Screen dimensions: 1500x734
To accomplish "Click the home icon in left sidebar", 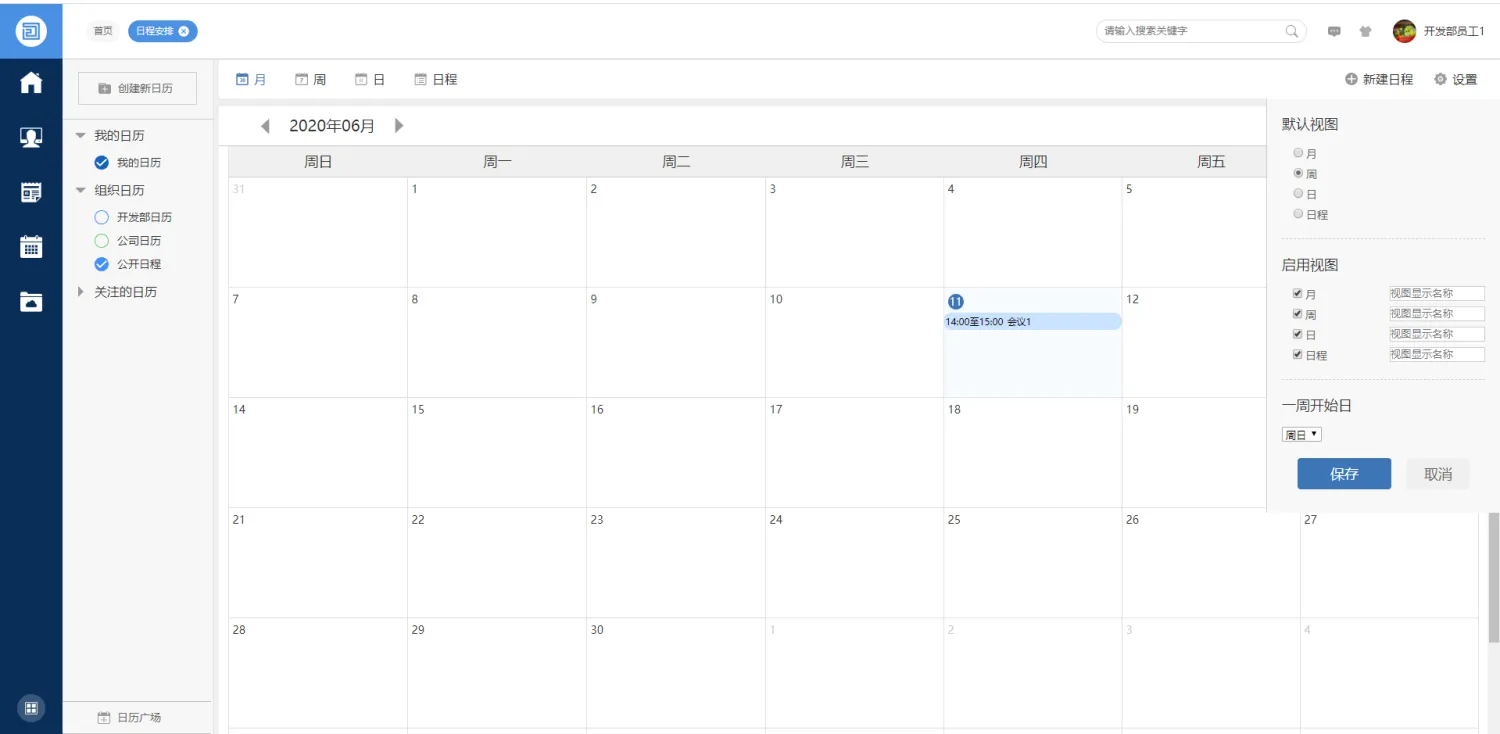I will click(31, 83).
